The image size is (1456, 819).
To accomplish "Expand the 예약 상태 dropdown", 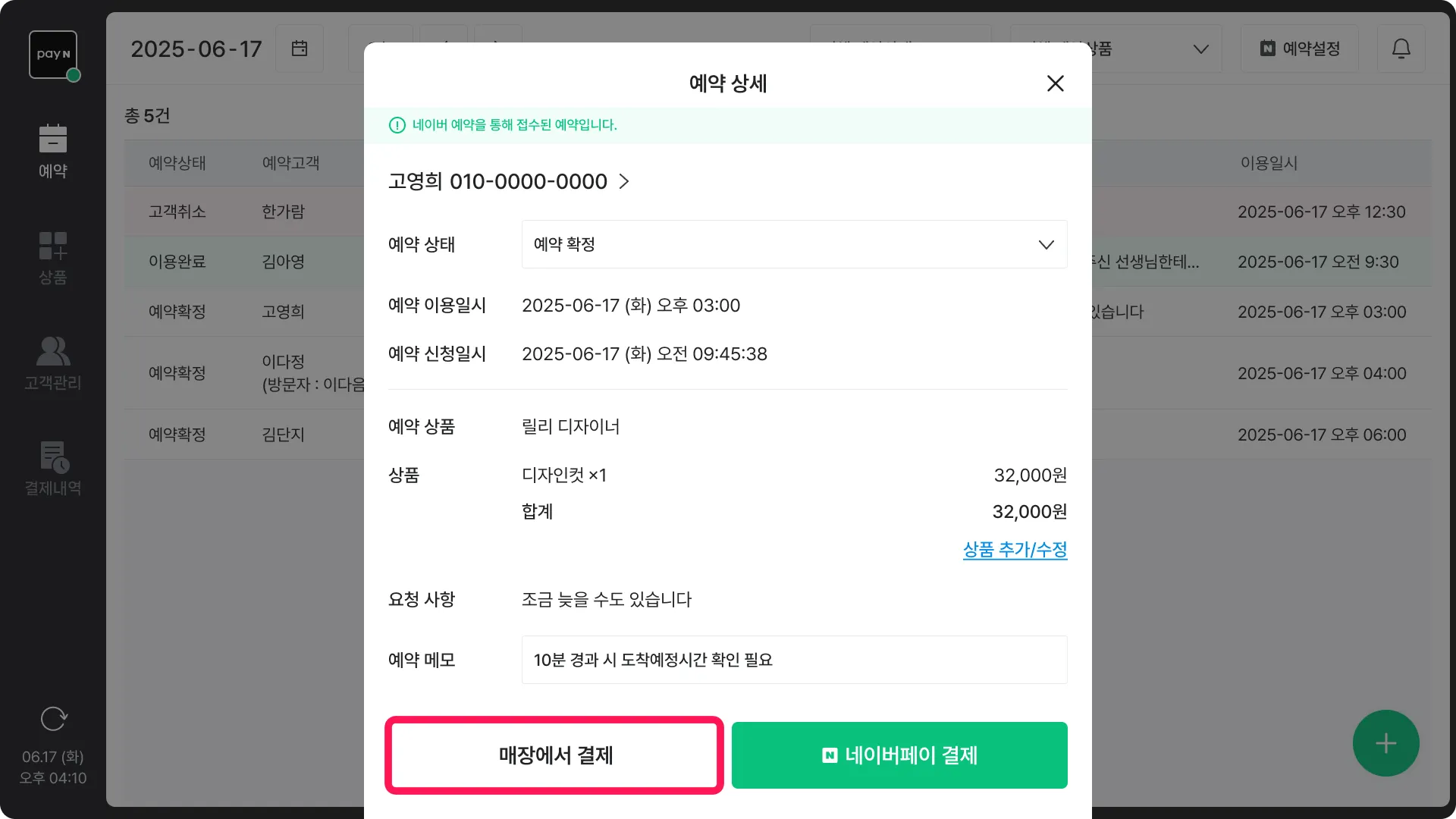I will 794,244.
